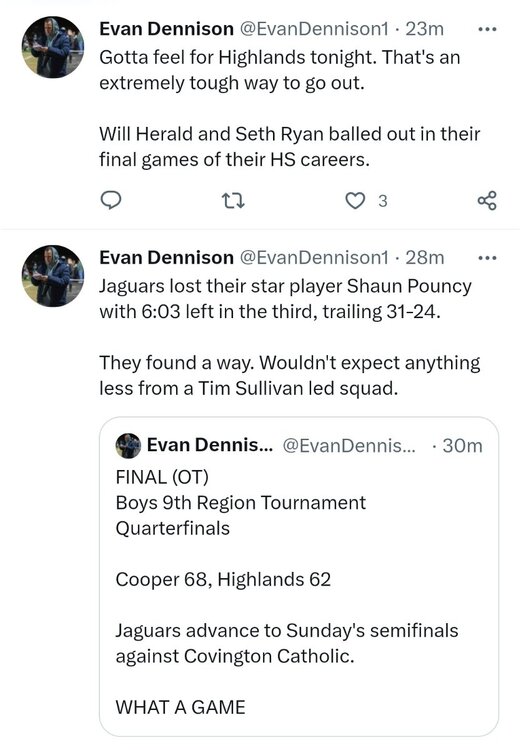Reply to the Highlands tweet

pyautogui.click(x=111, y=200)
